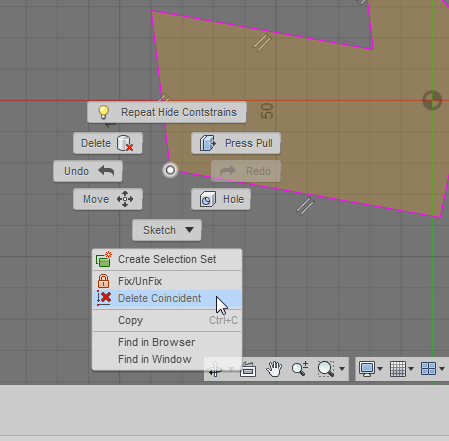
Task: Click the Viewports layout icon
Action: (x=429, y=369)
